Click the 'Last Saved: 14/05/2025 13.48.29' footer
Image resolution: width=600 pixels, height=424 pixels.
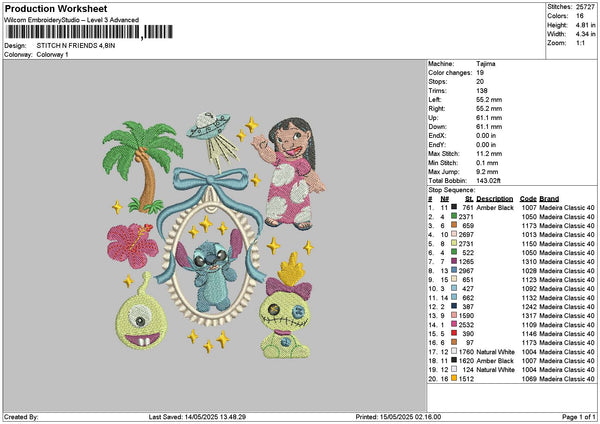pyautogui.click(x=197, y=417)
